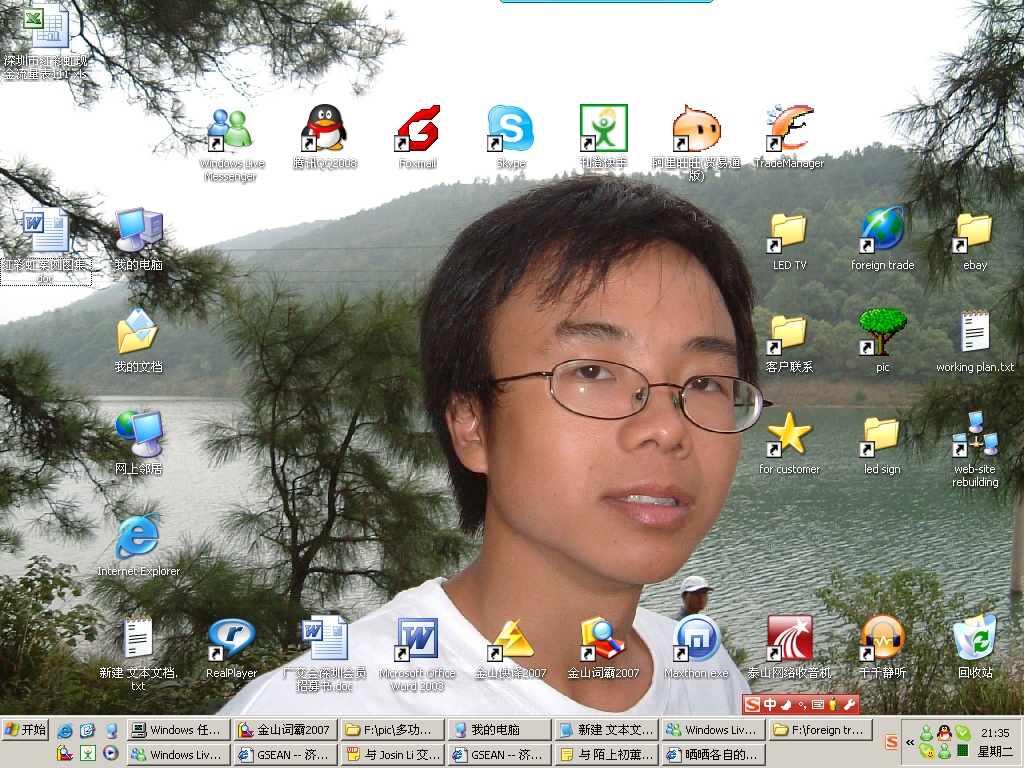Open Sogou IME settings wrench icon
Viewport: 1025px width, 770px height.
pos(849,705)
